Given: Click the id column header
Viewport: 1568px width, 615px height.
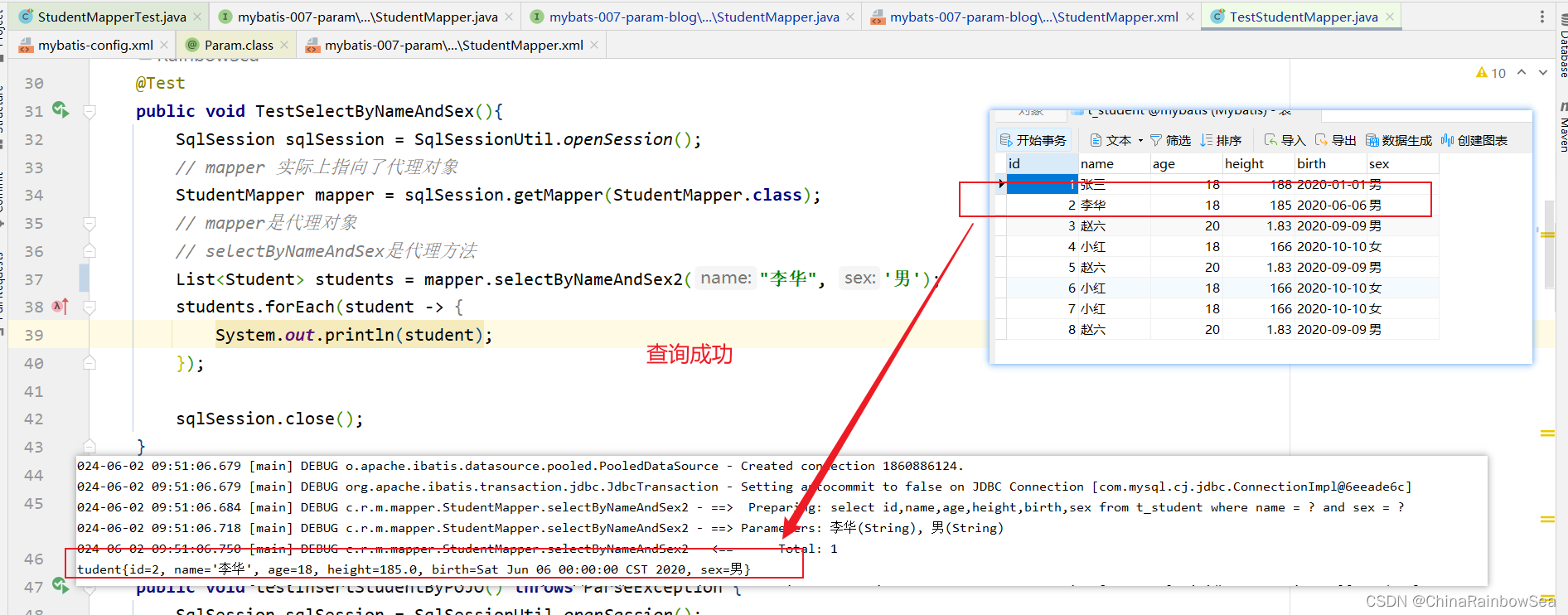Looking at the screenshot, I should pyautogui.click(x=1042, y=163).
